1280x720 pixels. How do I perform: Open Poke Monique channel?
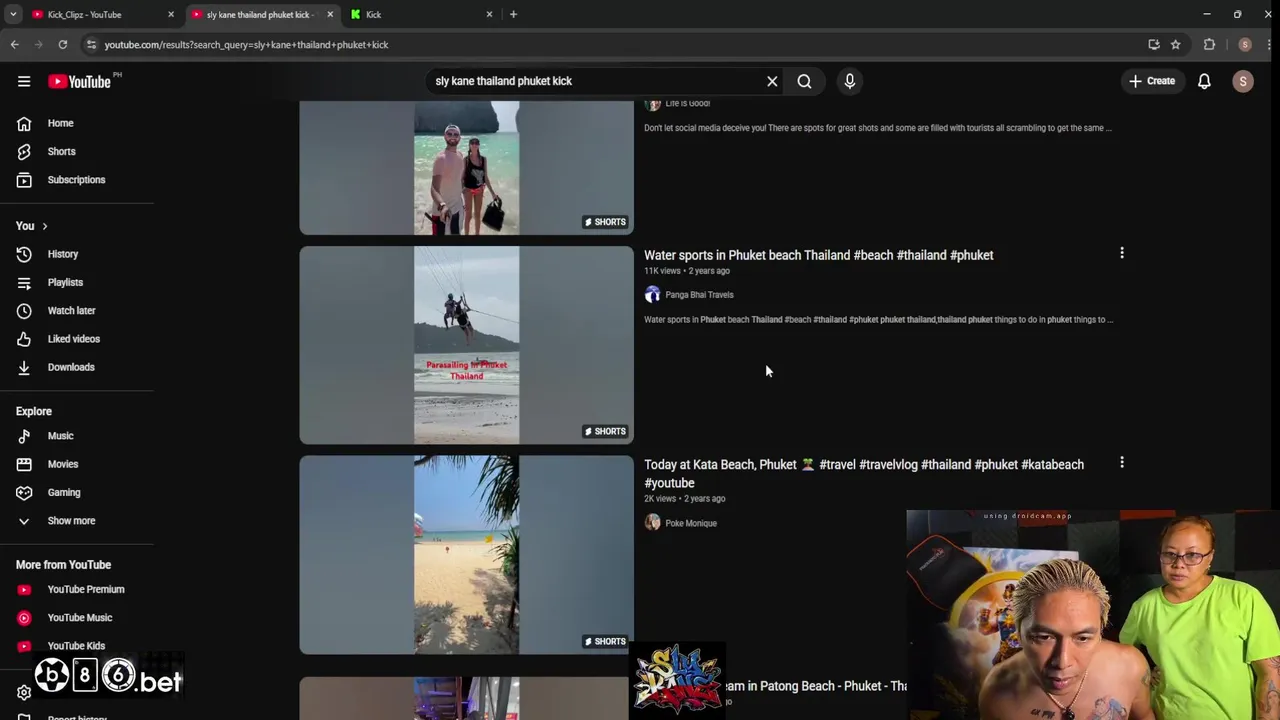click(691, 523)
